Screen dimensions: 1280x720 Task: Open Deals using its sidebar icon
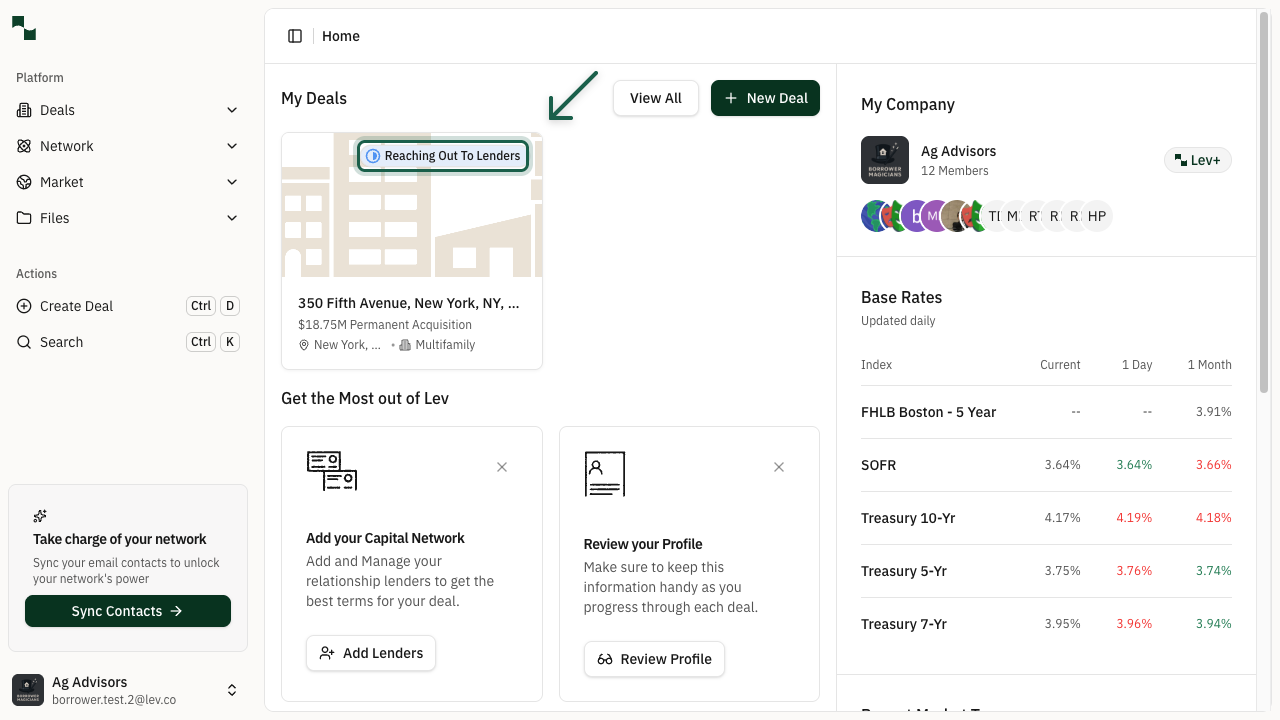tap(24, 110)
